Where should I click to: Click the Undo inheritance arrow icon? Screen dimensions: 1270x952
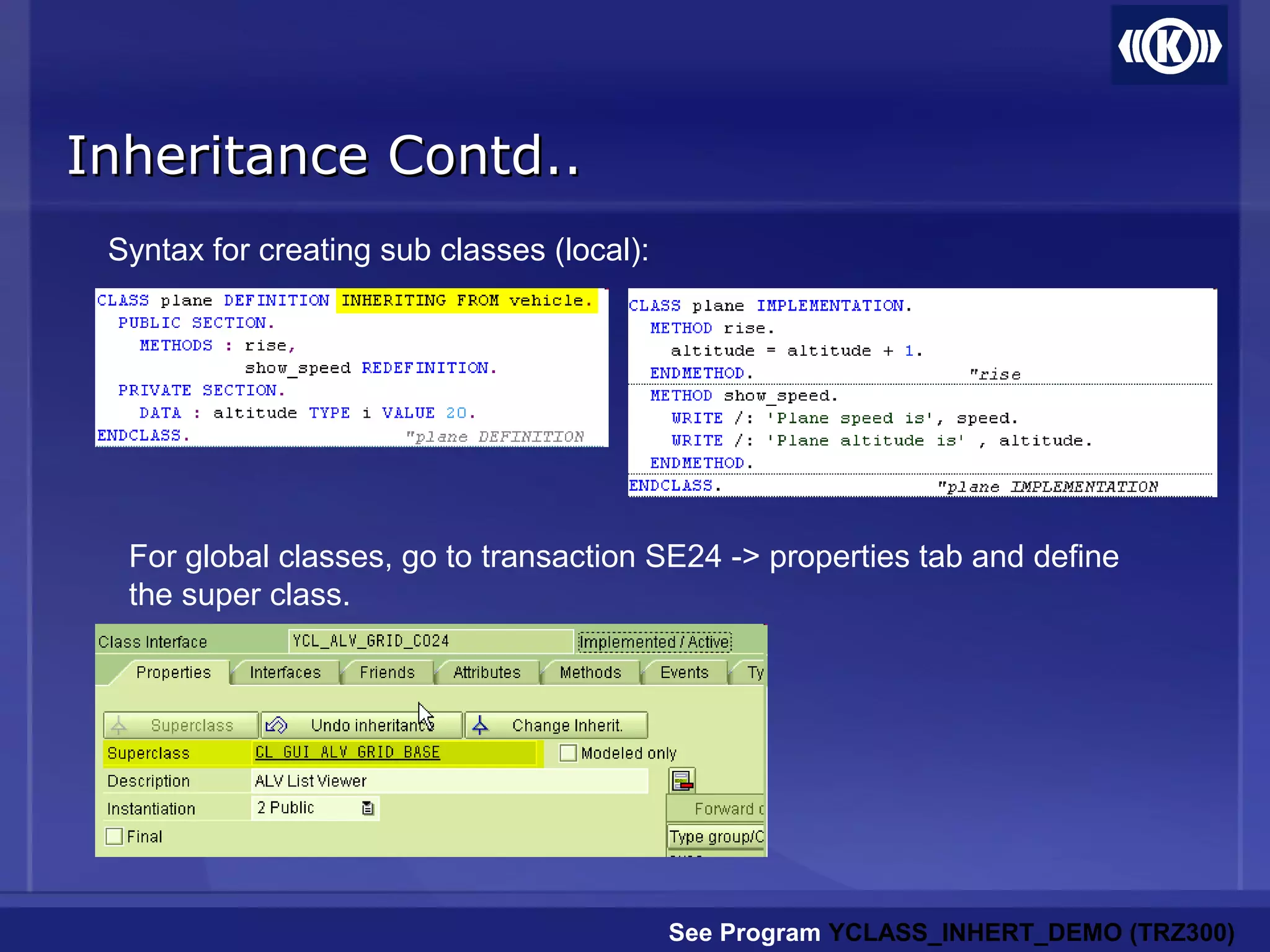click(x=277, y=725)
